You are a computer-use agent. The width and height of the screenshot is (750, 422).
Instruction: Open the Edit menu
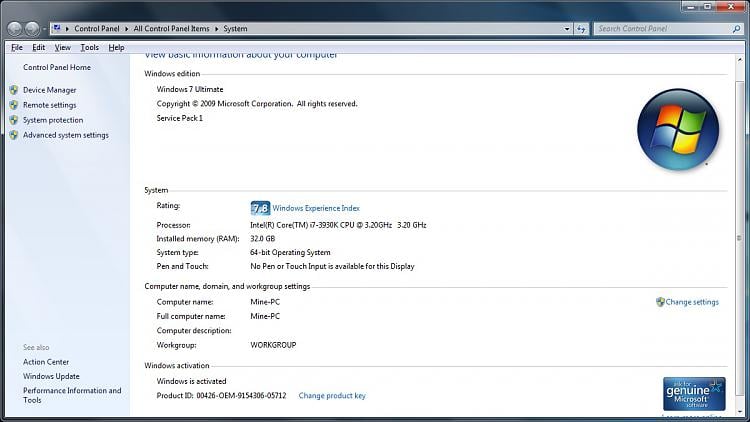(x=38, y=47)
